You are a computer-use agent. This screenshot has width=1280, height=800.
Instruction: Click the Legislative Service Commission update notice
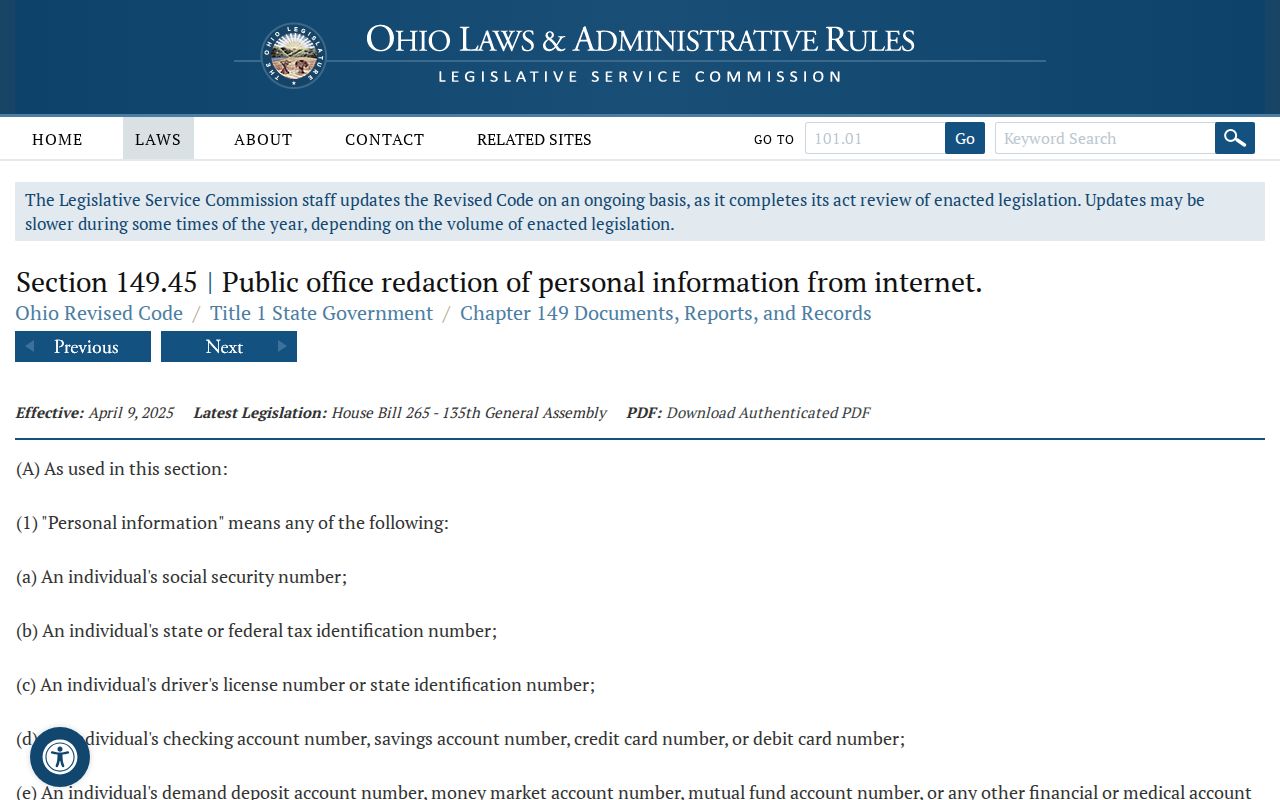(640, 212)
